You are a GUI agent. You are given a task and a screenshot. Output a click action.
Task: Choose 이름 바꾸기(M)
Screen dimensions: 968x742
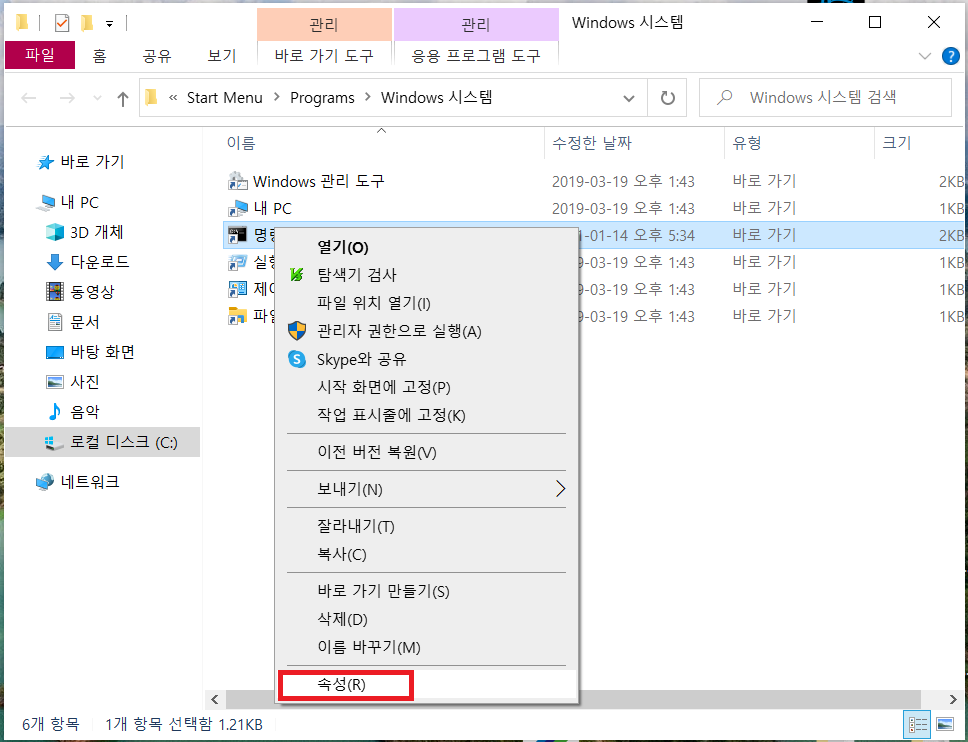click(427, 647)
